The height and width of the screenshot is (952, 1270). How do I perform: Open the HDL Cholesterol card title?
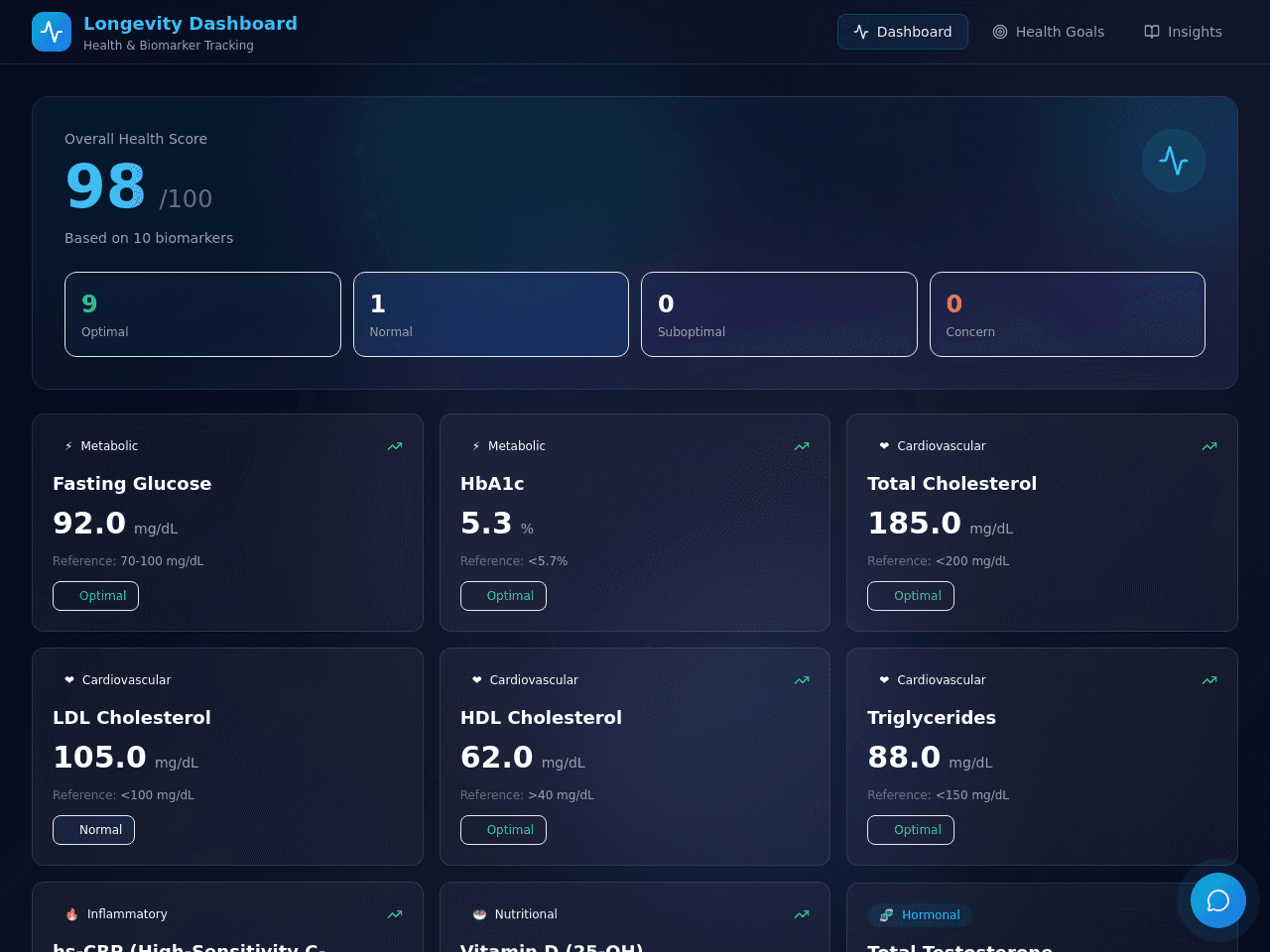click(x=541, y=718)
